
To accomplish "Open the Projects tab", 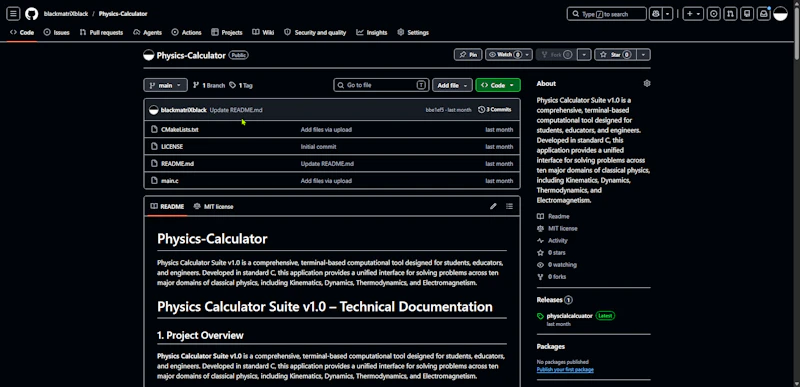I will (227, 32).
